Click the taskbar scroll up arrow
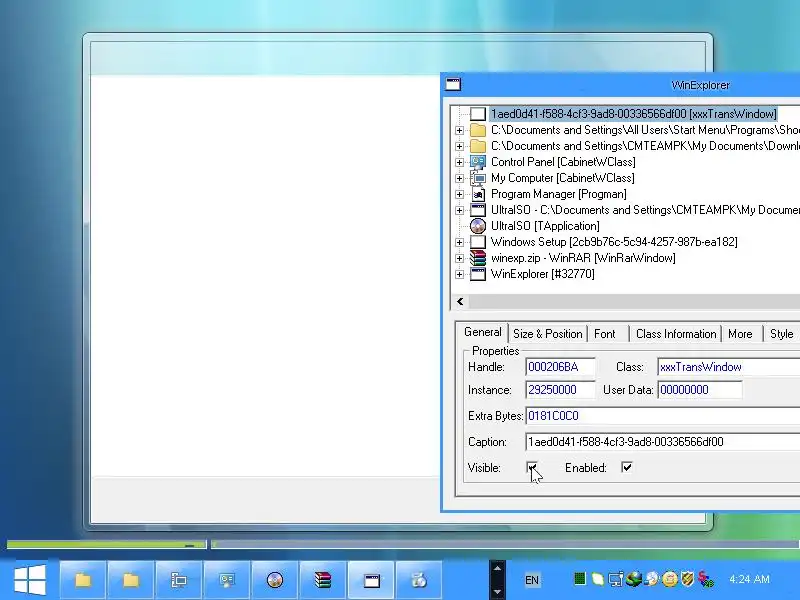This screenshot has height=600, width=800. pyautogui.click(x=497, y=567)
